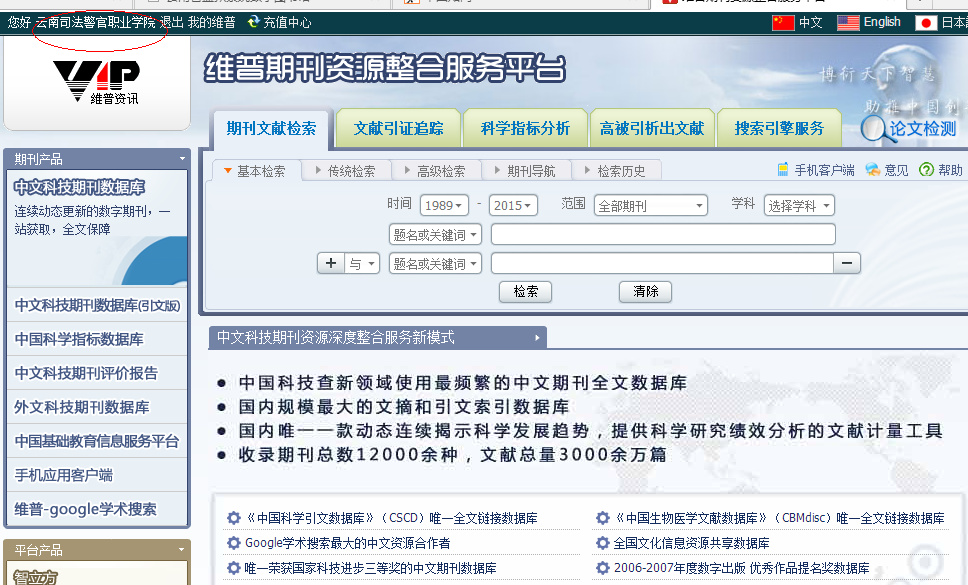Open 维普-google学术搜索 link
The height and width of the screenshot is (585, 968).
[x=85, y=508]
